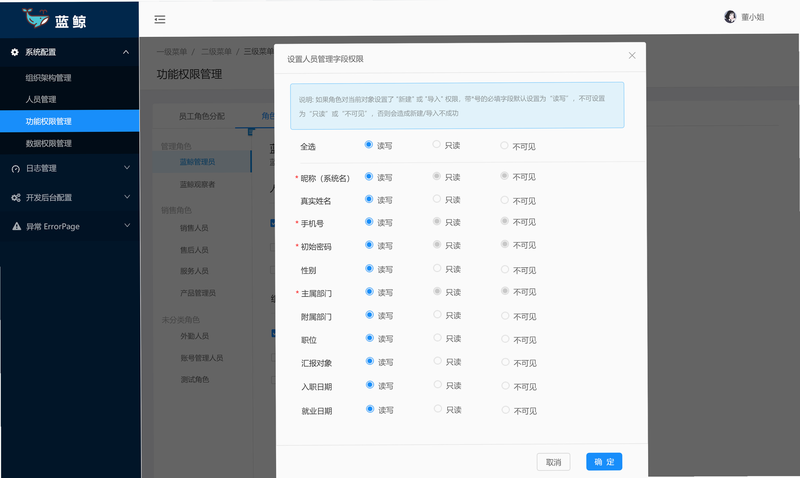Click the 系统配置 gear icon
This screenshot has height=478, width=800.
[x=15, y=52]
